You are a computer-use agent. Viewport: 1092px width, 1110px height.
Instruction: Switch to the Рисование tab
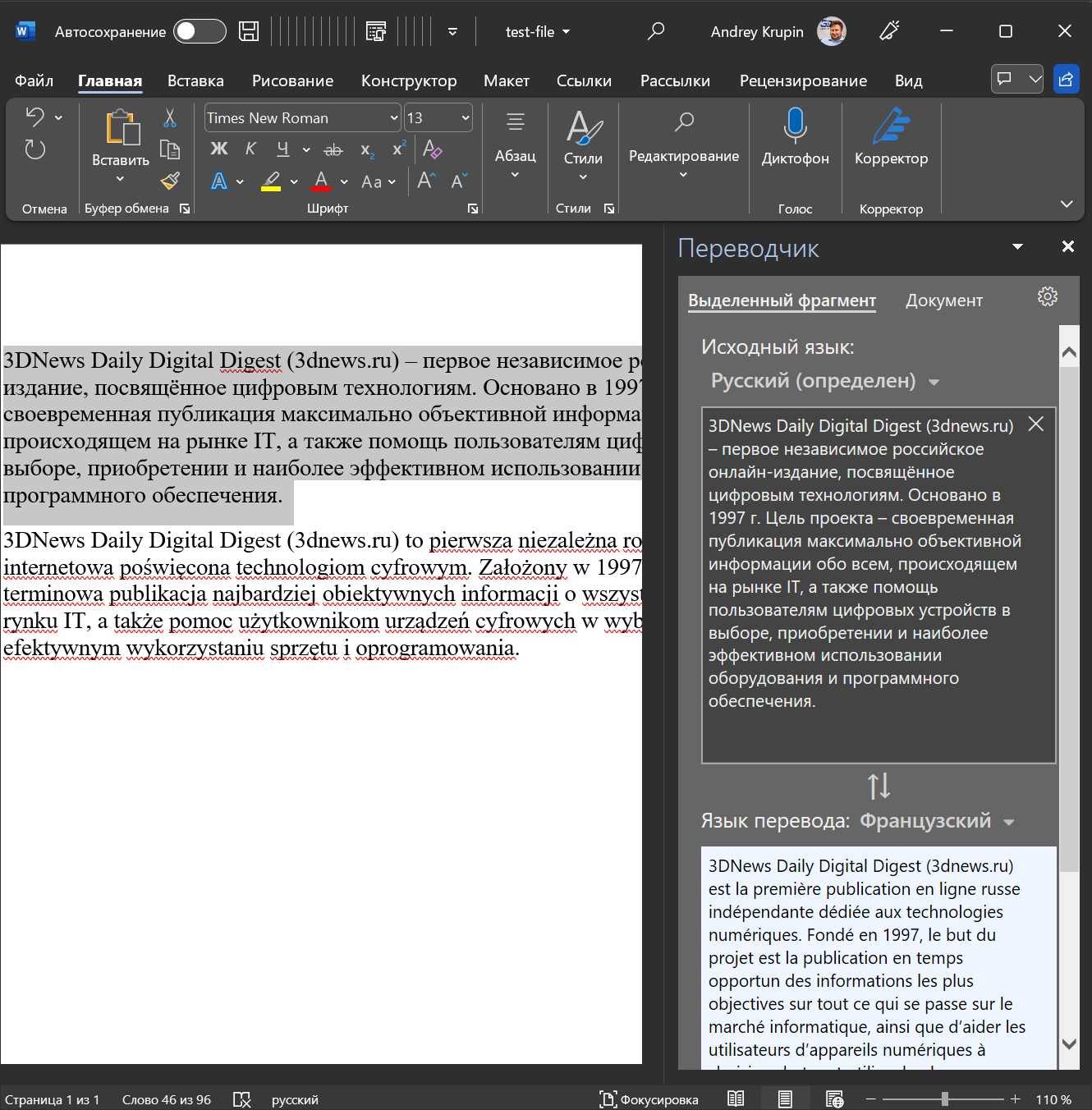click(x=292, y=80)
